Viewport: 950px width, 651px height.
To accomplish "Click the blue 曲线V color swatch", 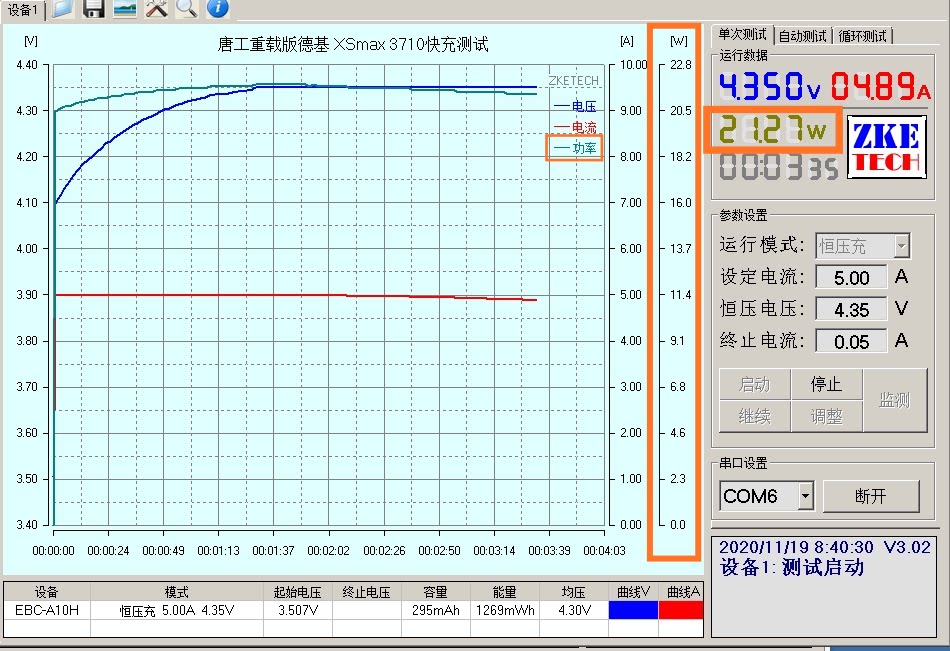I will [x=633, y=610].
